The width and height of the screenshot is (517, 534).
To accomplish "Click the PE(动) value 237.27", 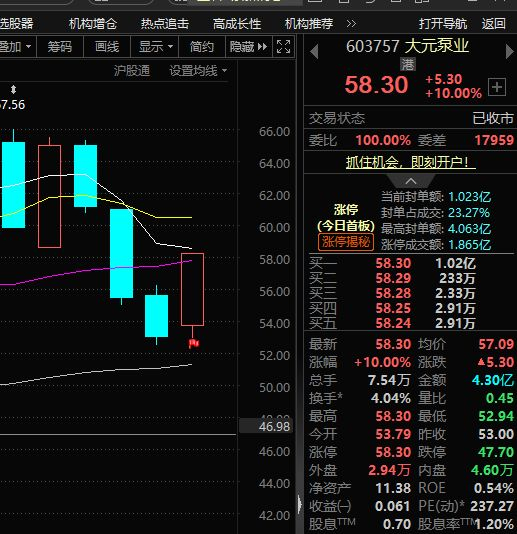I will [492, 506].
